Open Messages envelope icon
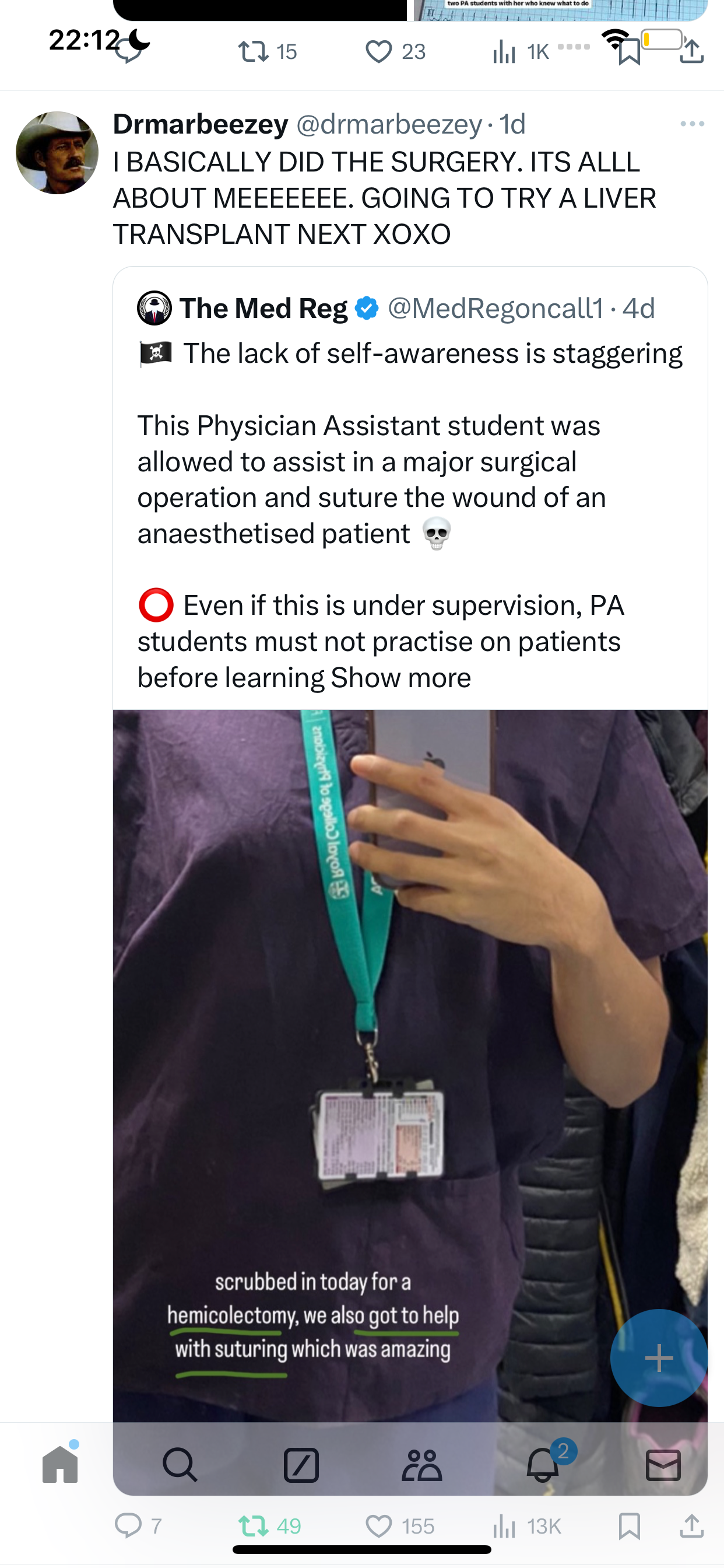This screenshot has width=724, height=1568. click(x=663, y=1465)
